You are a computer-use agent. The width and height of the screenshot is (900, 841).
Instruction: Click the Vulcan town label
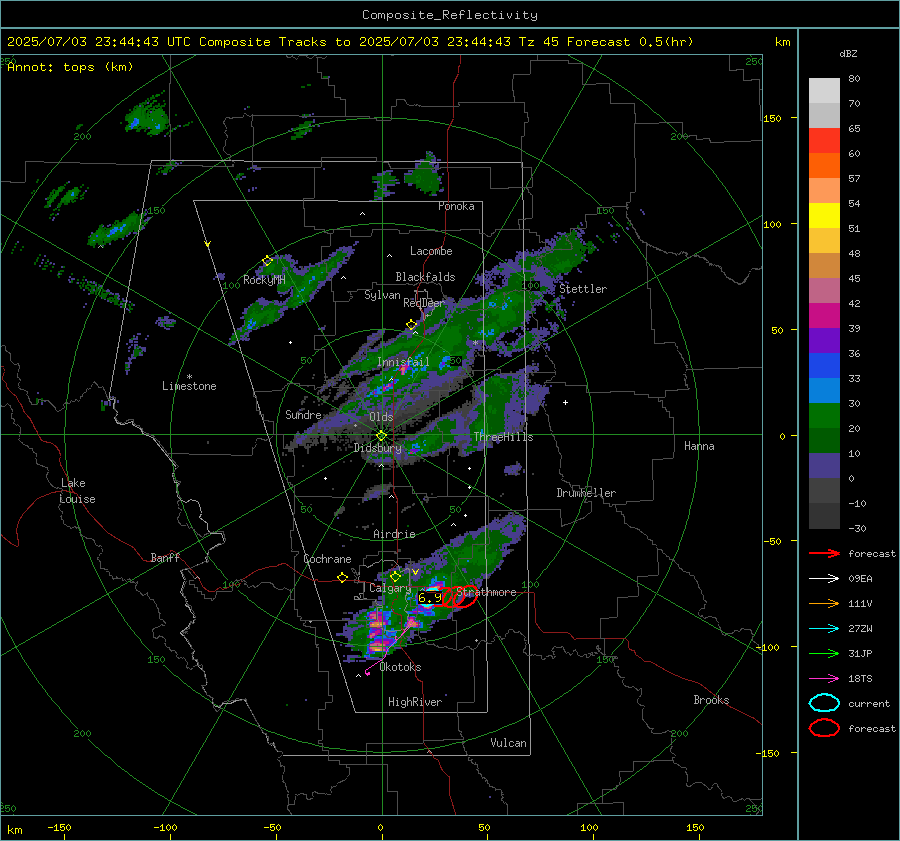[509, 743]
